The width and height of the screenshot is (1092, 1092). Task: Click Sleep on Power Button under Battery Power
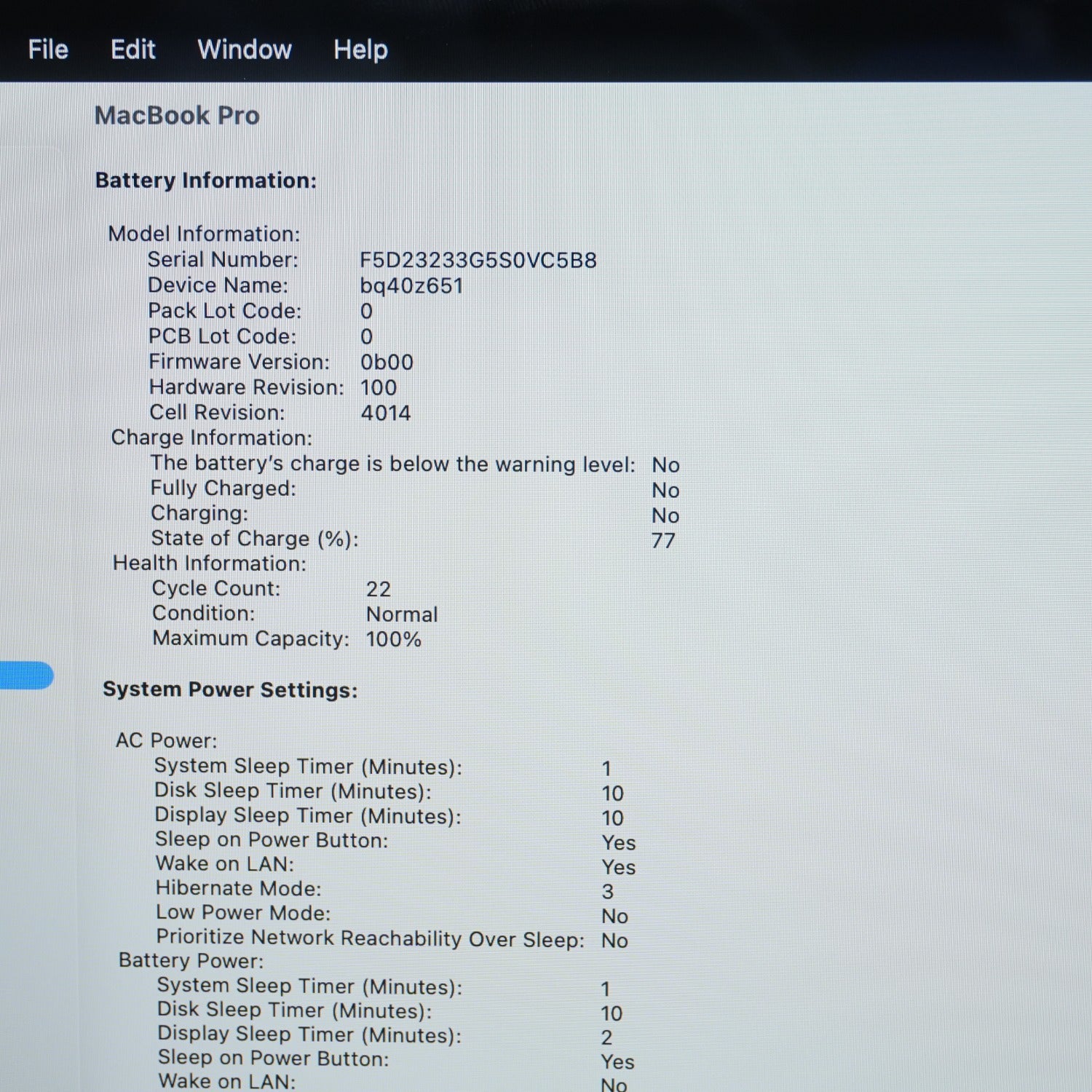(273, 1058)
